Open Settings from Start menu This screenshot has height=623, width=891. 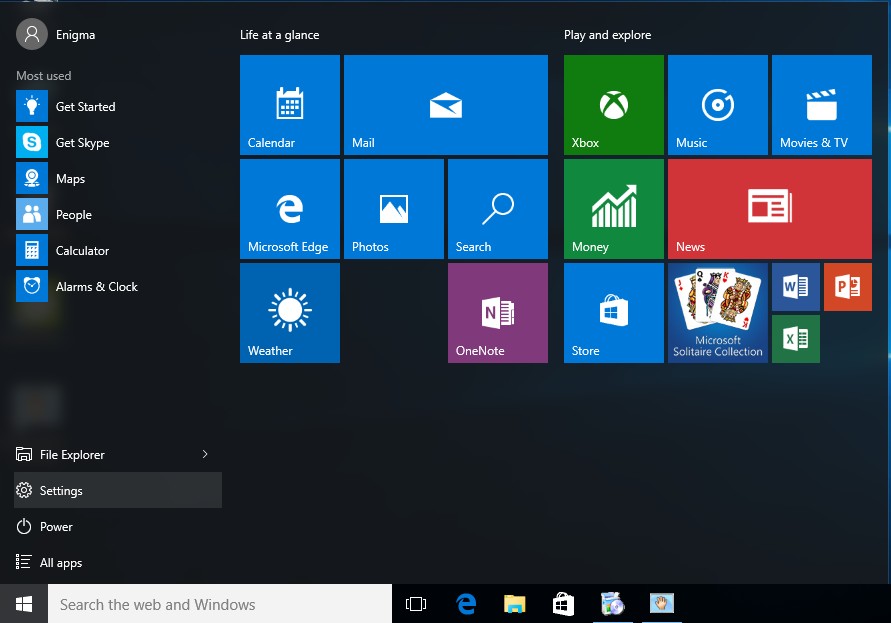(x=118, y=490)
